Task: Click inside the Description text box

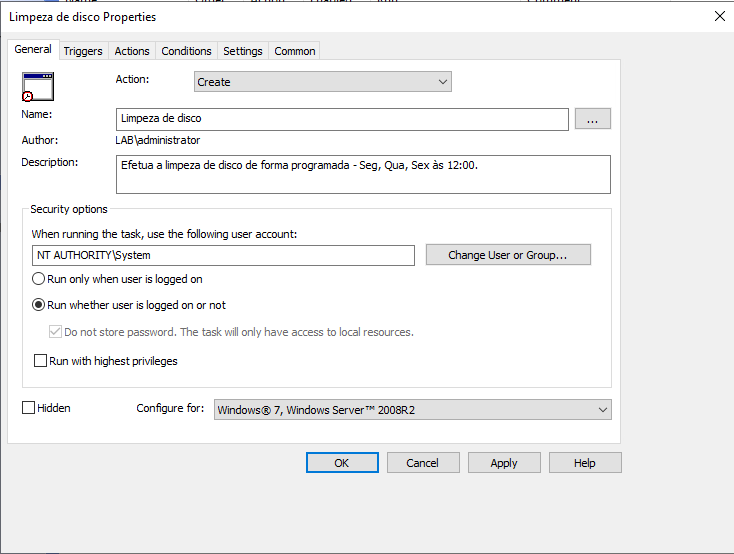Action: pyautogui.click(x=362, y=174)
